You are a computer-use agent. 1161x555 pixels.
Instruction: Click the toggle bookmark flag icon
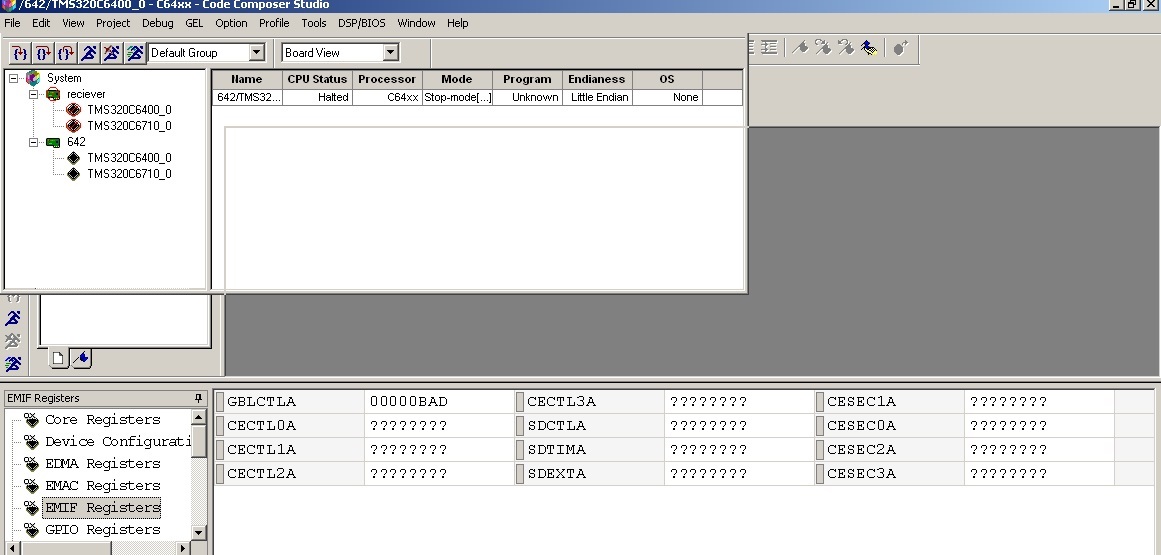pyautogui.click(x=800, y=47)
